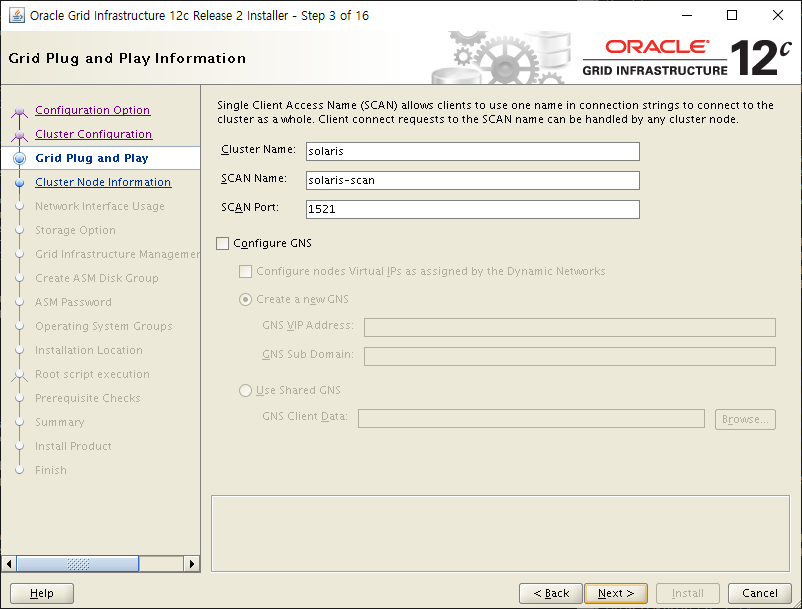The height and width of the screenshot is (609, 802).
Task: Click the Grid Infrastructure Management step text
Action: (117, 254)
